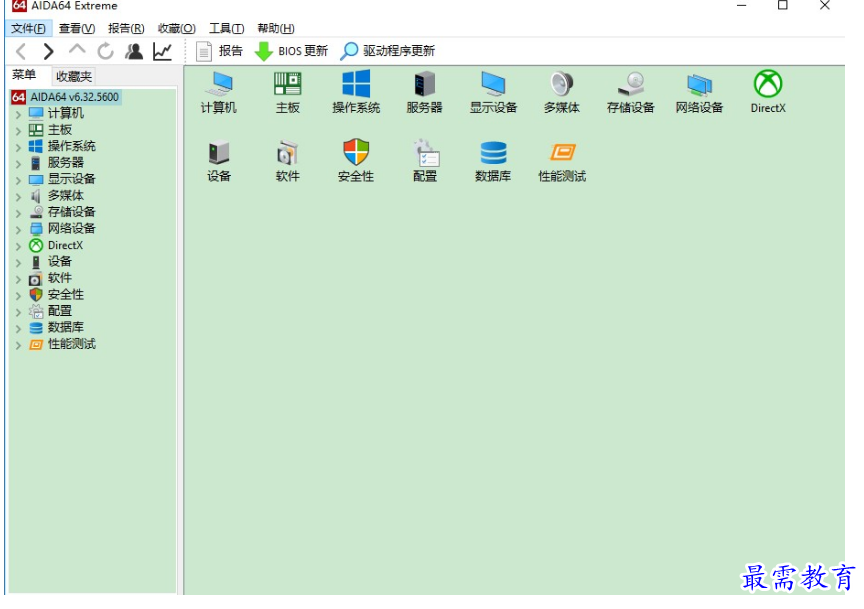Screen dimensions: 864x609
Task: Select 数据库 in the left tree
Action: [x=66, y=327]
